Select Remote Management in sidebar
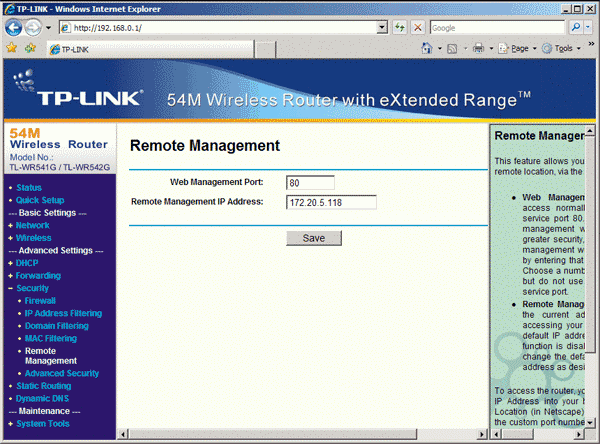Image resolution: width=600 pixels, height=444 pixels. [x=51, y=356]
